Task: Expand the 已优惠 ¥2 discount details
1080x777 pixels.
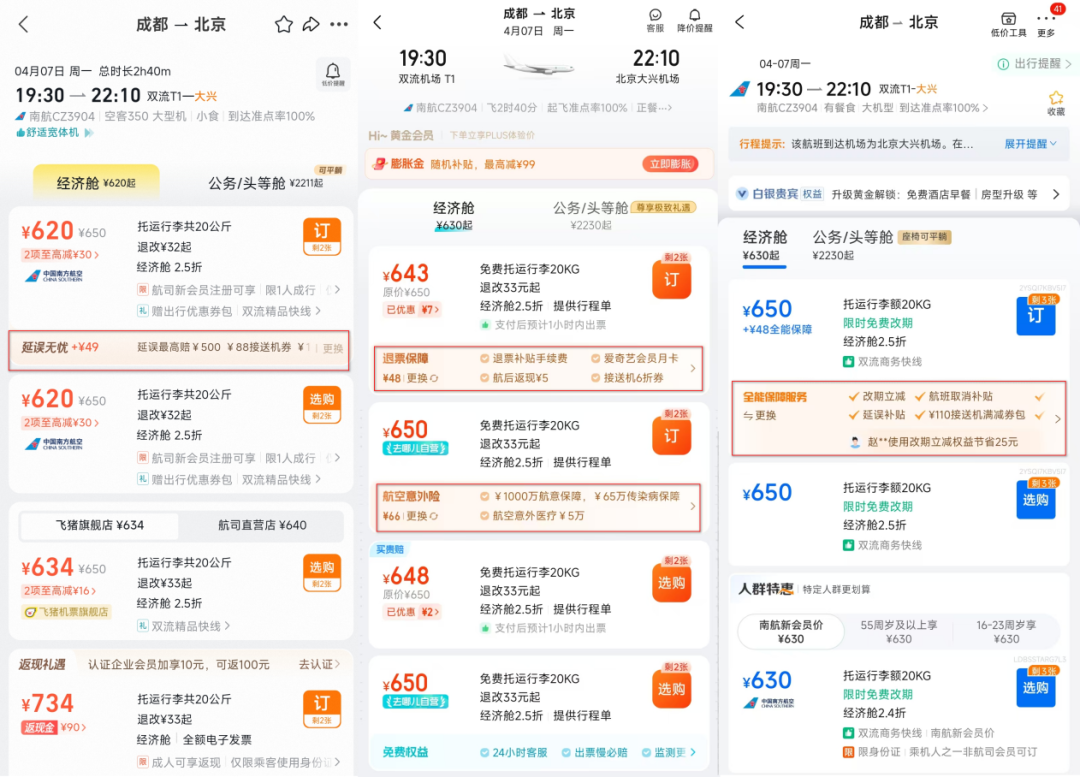Action: click(x=412, y=612)
